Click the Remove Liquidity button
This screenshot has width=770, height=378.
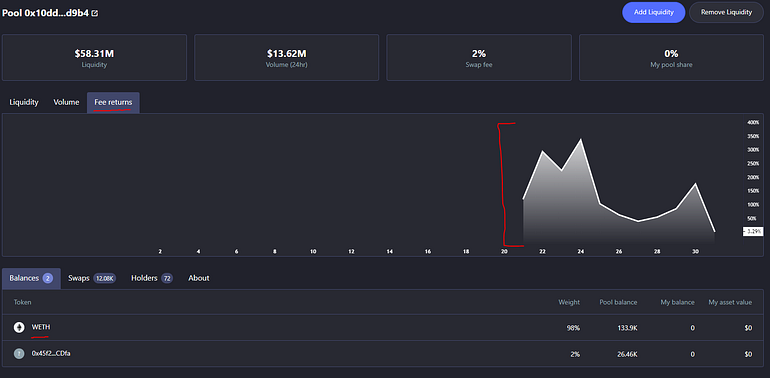point(726,12)
